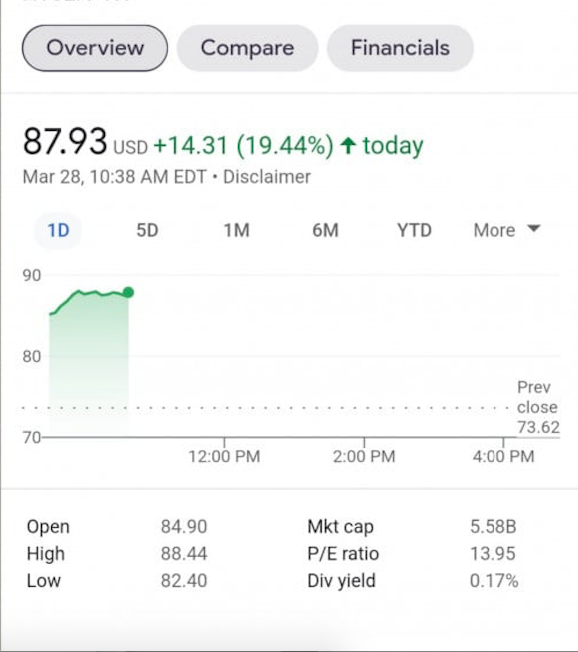This screenshot has width=578, height=652.
Task: Click the green shaded chart area
Action: [x=89, y=366]
